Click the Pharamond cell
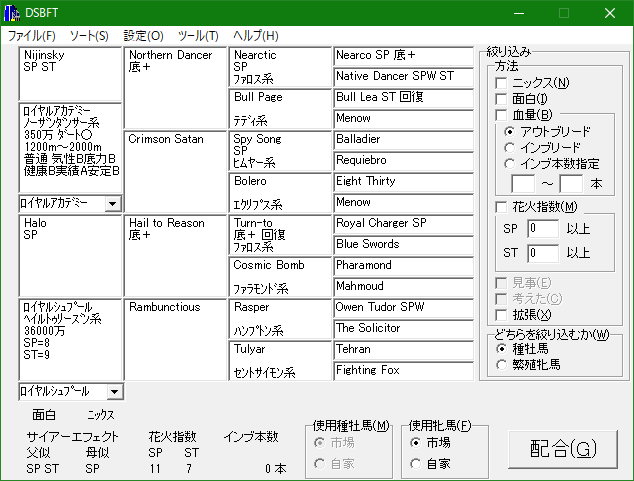 [x=404, y=266]
